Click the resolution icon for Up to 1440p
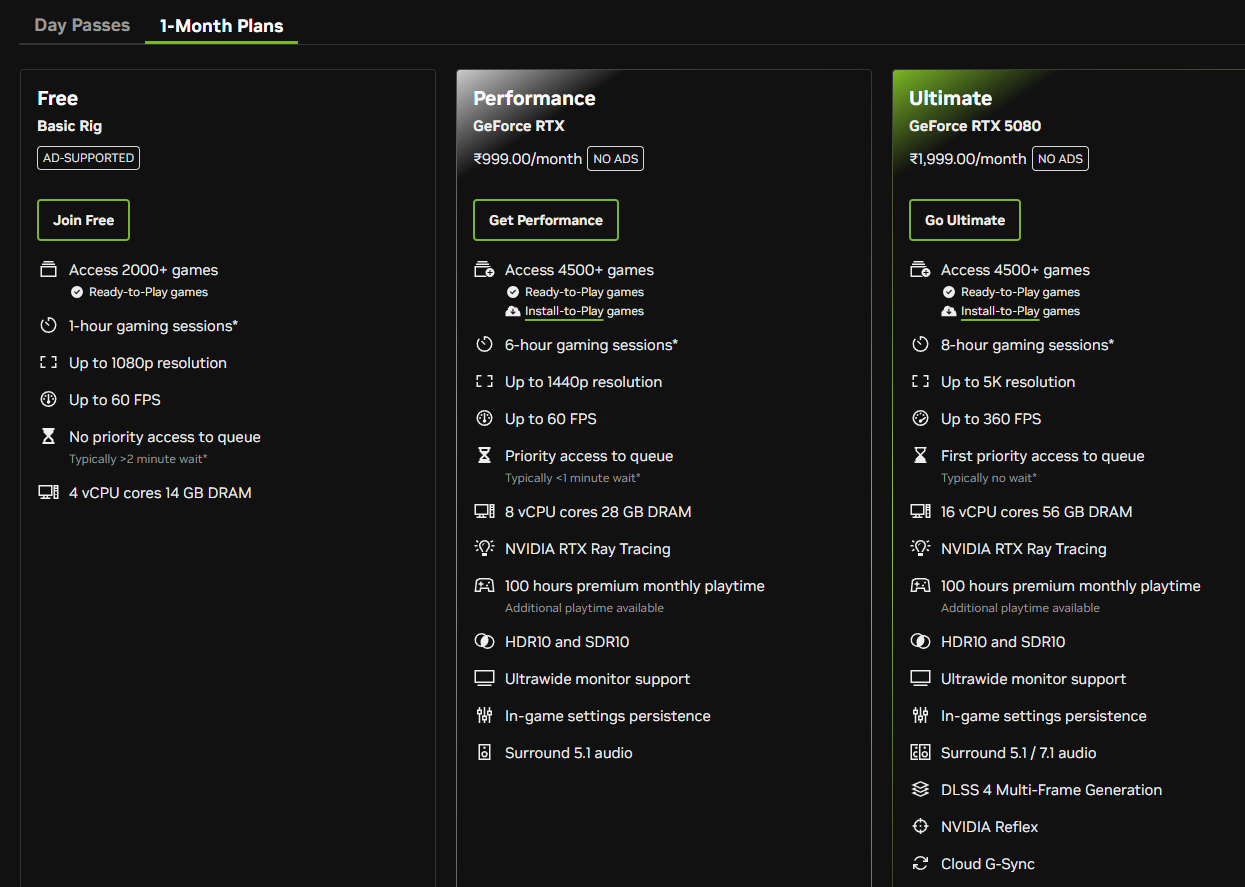Screen dimensions: 1245x887 (484, 382)
